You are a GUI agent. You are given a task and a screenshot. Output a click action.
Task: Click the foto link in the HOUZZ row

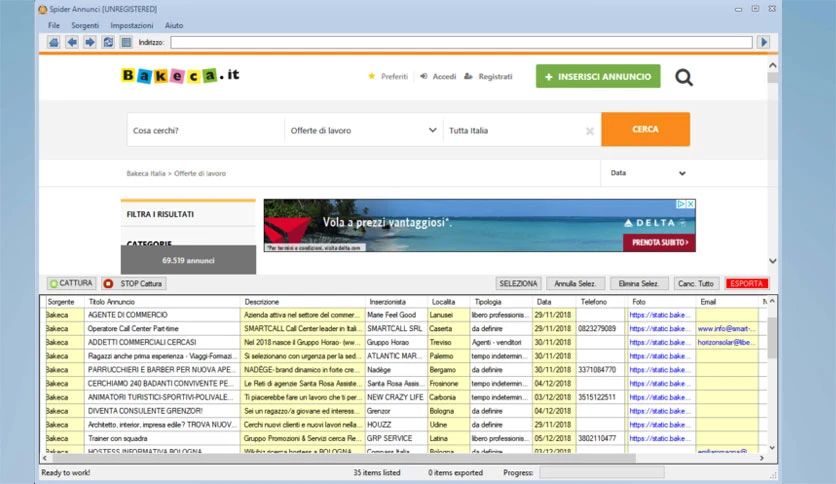click(660, 425)
